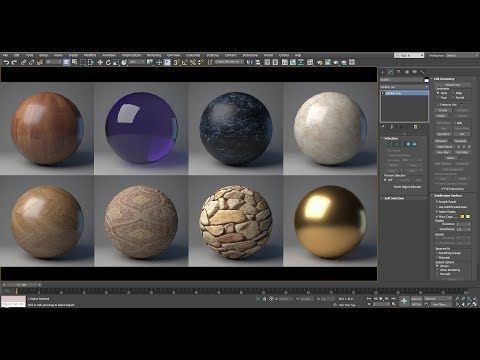
Task: Open the reference coordinate system dropdown
Action: (x=137, y=62)
